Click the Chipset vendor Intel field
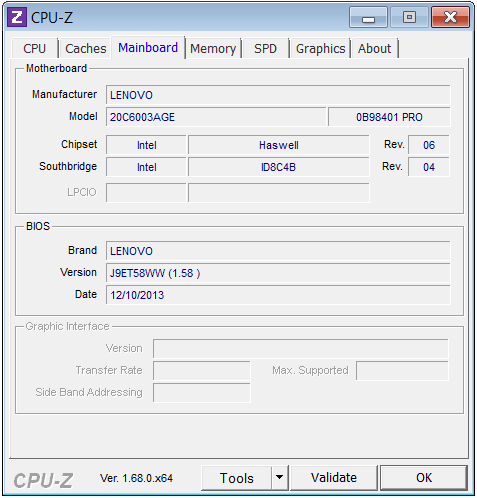This screenshot has width=477, height=498. [146, 145]
